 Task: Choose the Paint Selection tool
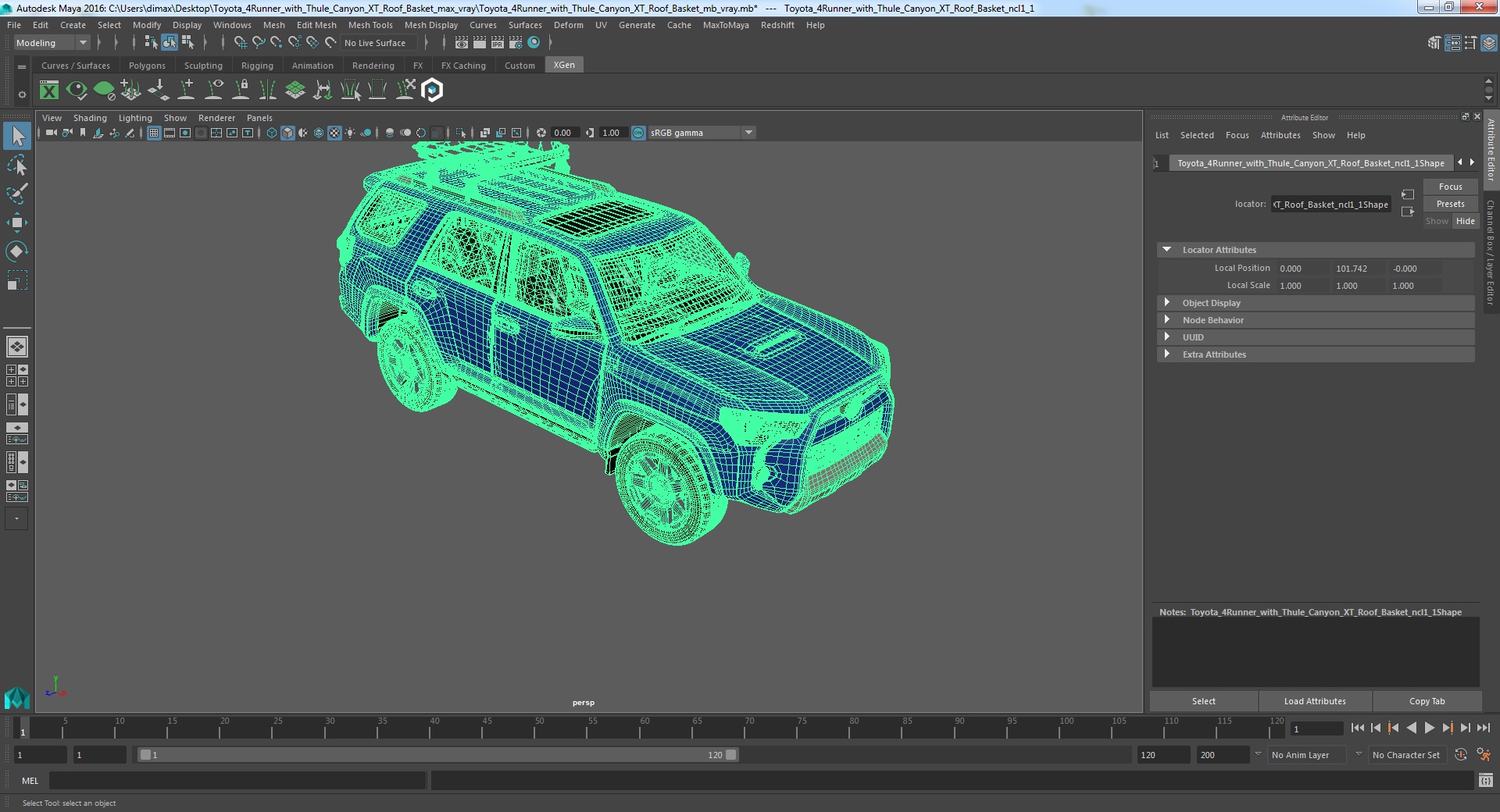(x=17, y=194)
